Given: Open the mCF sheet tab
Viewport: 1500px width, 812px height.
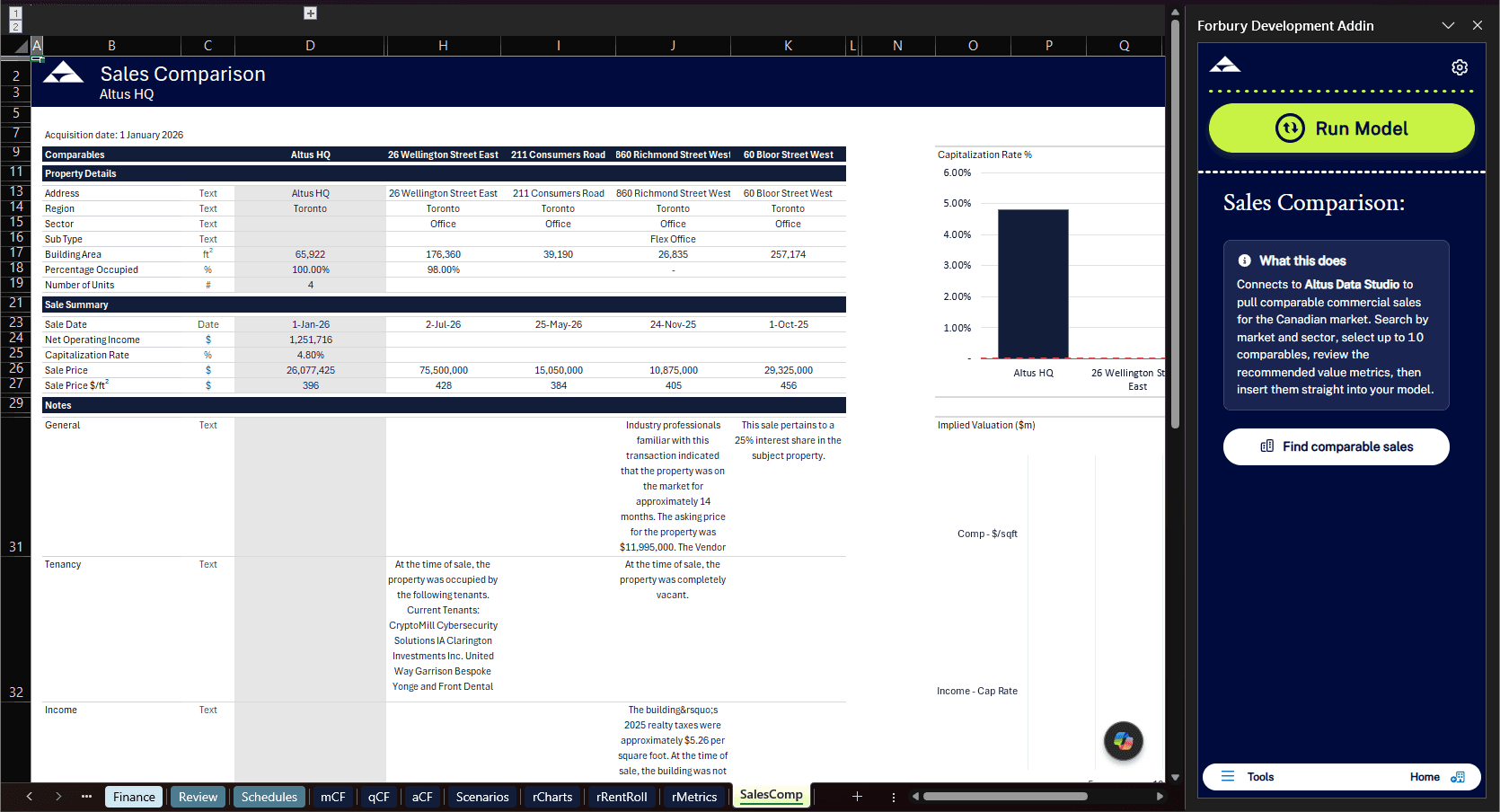Looking at the screenshot, I should click(x=333, y=797).
